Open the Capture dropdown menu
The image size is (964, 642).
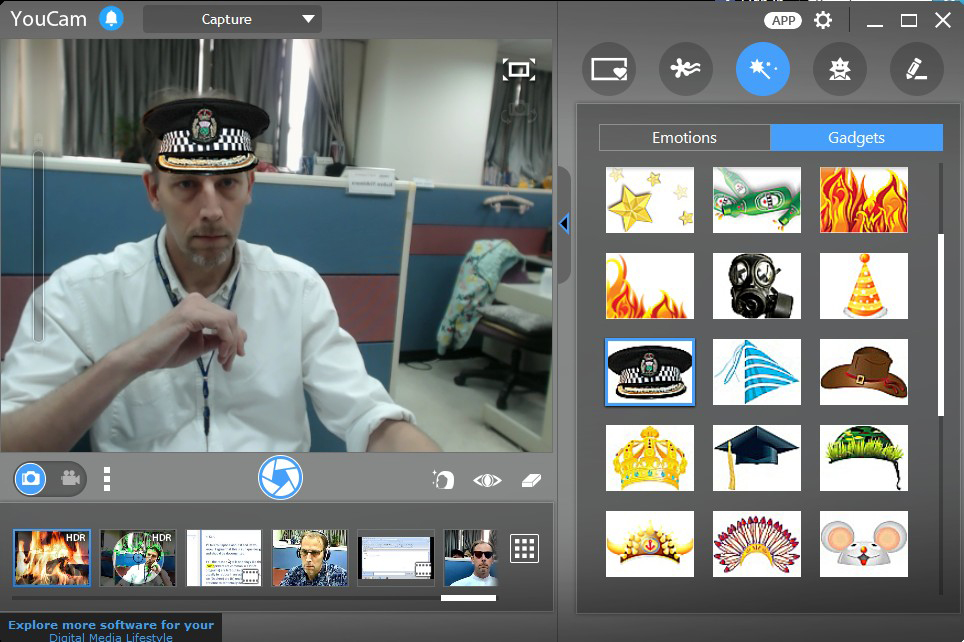[x=232, y=18]
